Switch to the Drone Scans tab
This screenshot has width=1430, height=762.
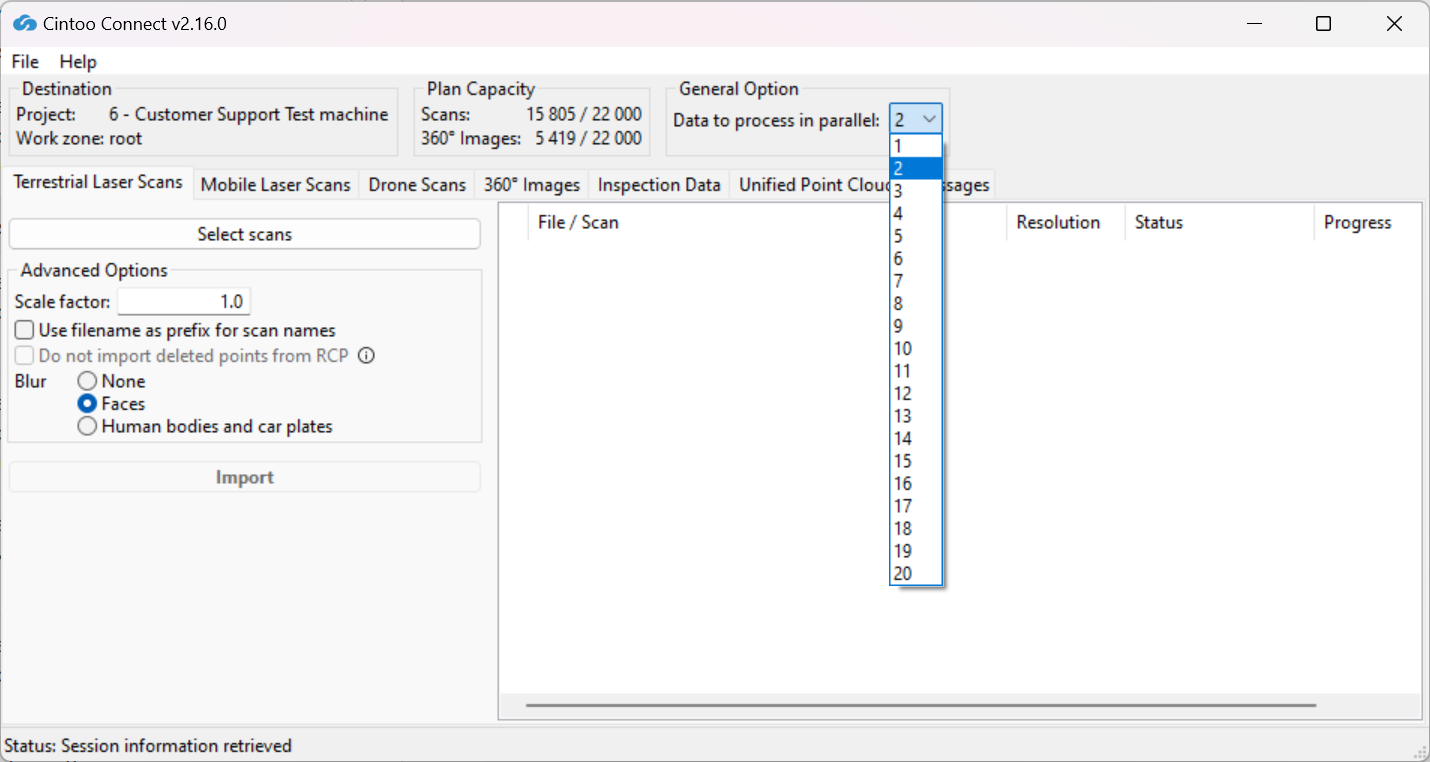tap(417, 185)
